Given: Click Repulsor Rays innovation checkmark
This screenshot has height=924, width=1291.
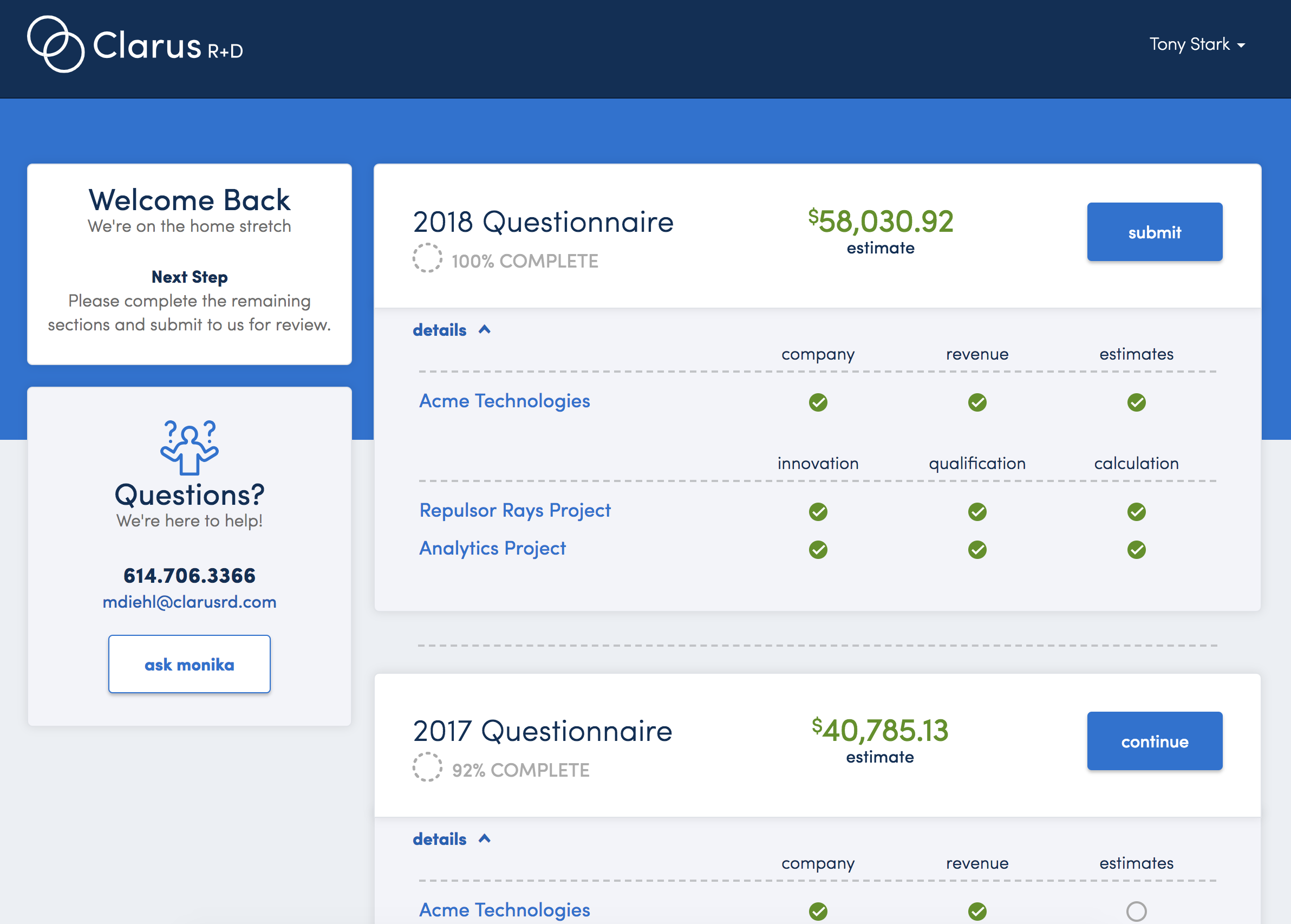Looking at the screenshot, I should point(818,511).
